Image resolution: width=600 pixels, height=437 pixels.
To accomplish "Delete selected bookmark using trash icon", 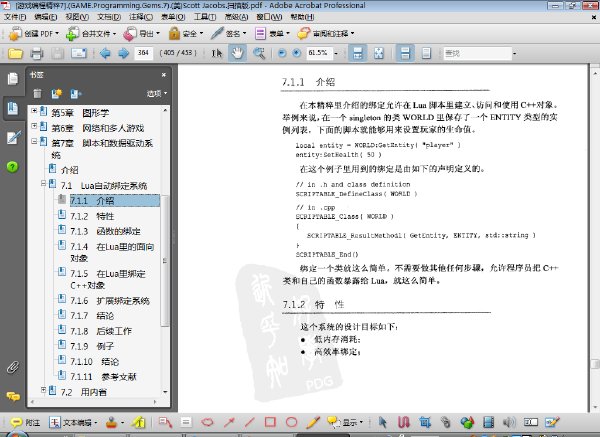I will pyautogui.click(x=37, y=93).
